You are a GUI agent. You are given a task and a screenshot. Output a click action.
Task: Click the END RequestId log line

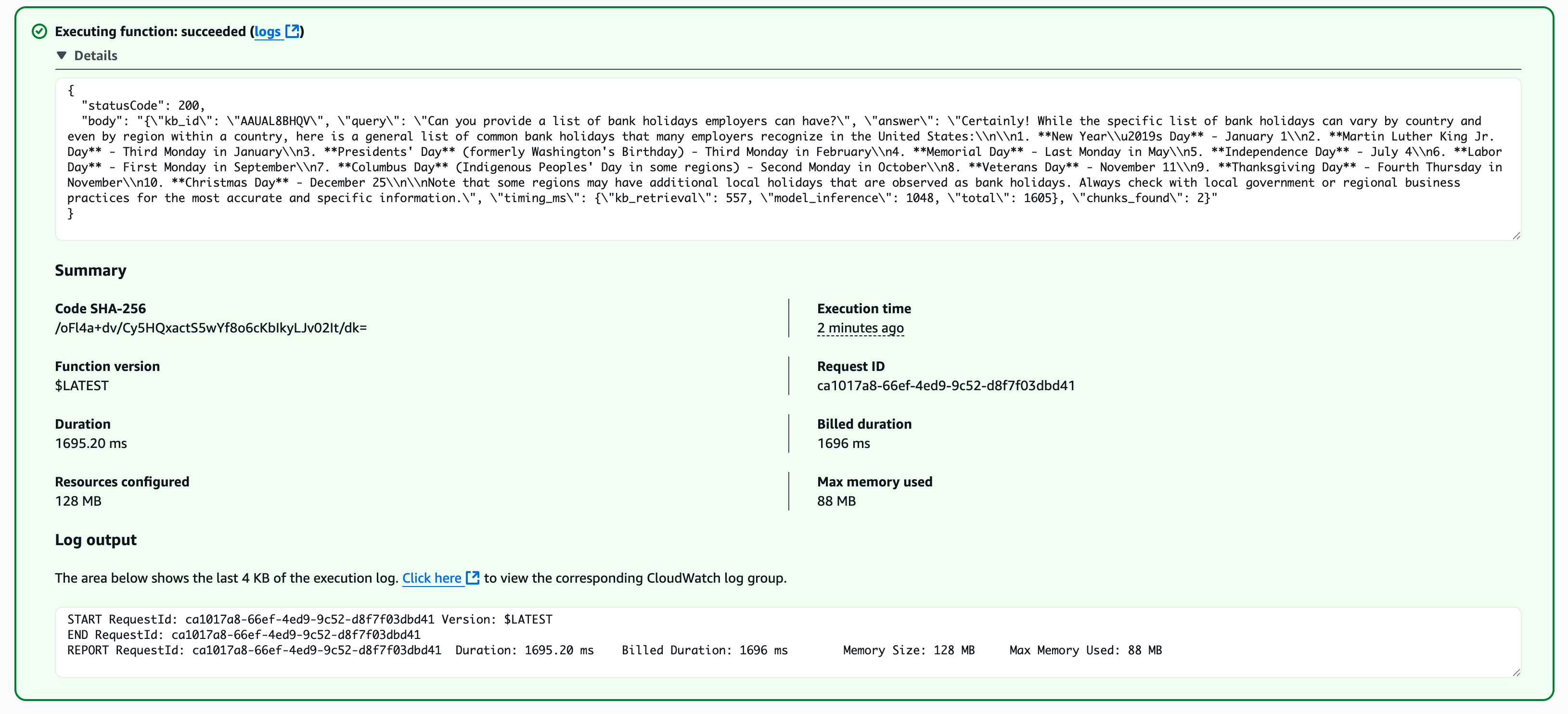244,635
